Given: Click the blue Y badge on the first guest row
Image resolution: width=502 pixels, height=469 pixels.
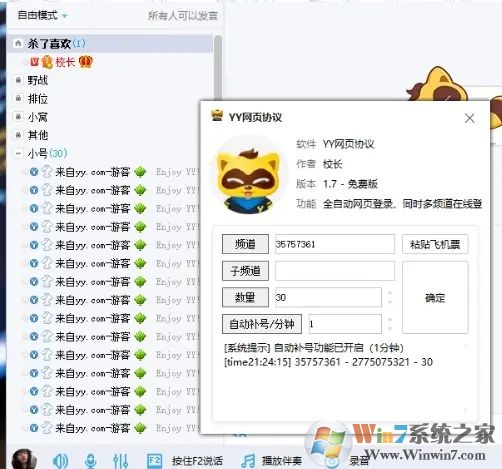Looking at the screenshot, I should point(34,172).
